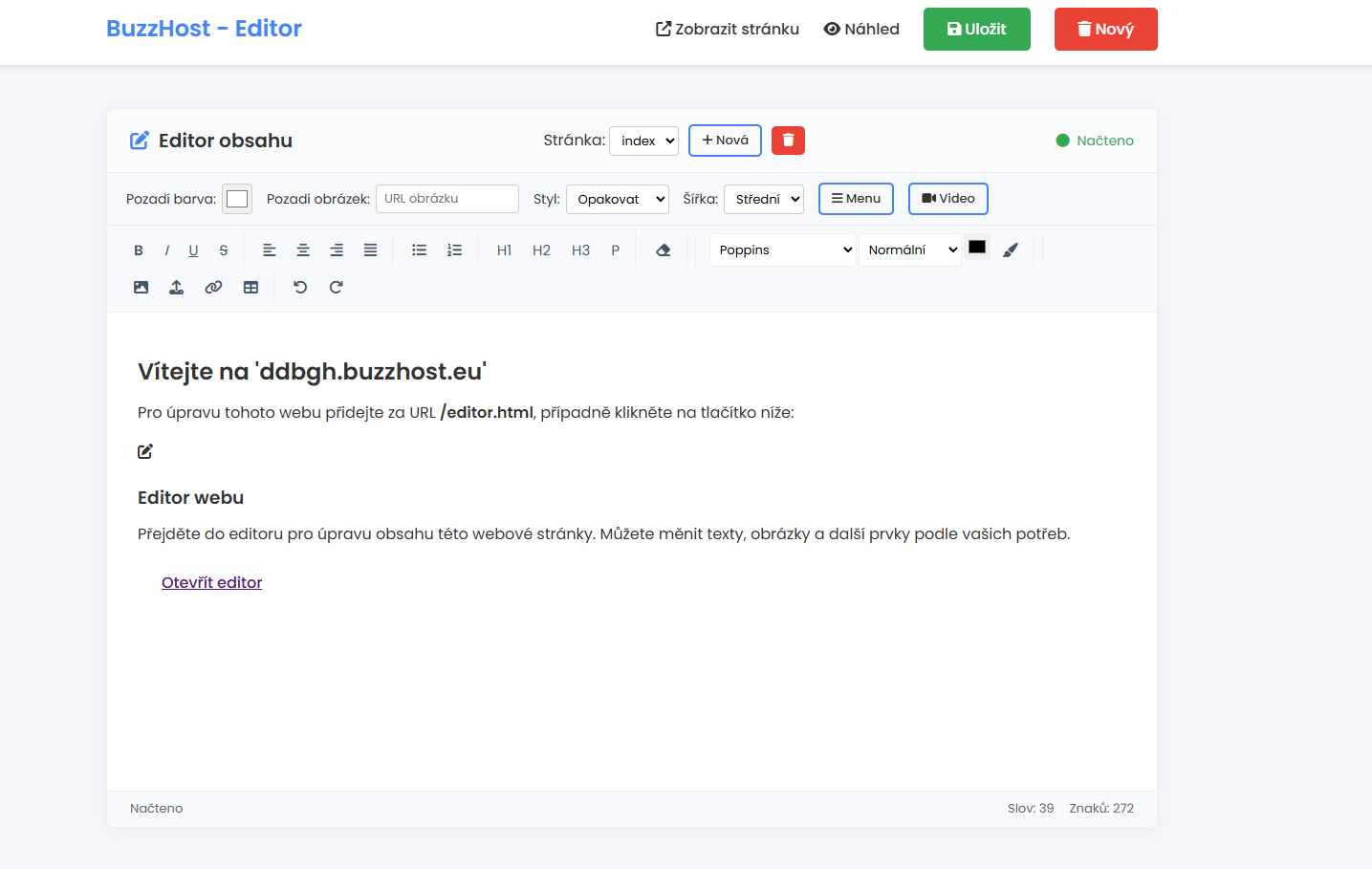
Task: Apply paragraph P style
Action: click(x=616, y=250)
